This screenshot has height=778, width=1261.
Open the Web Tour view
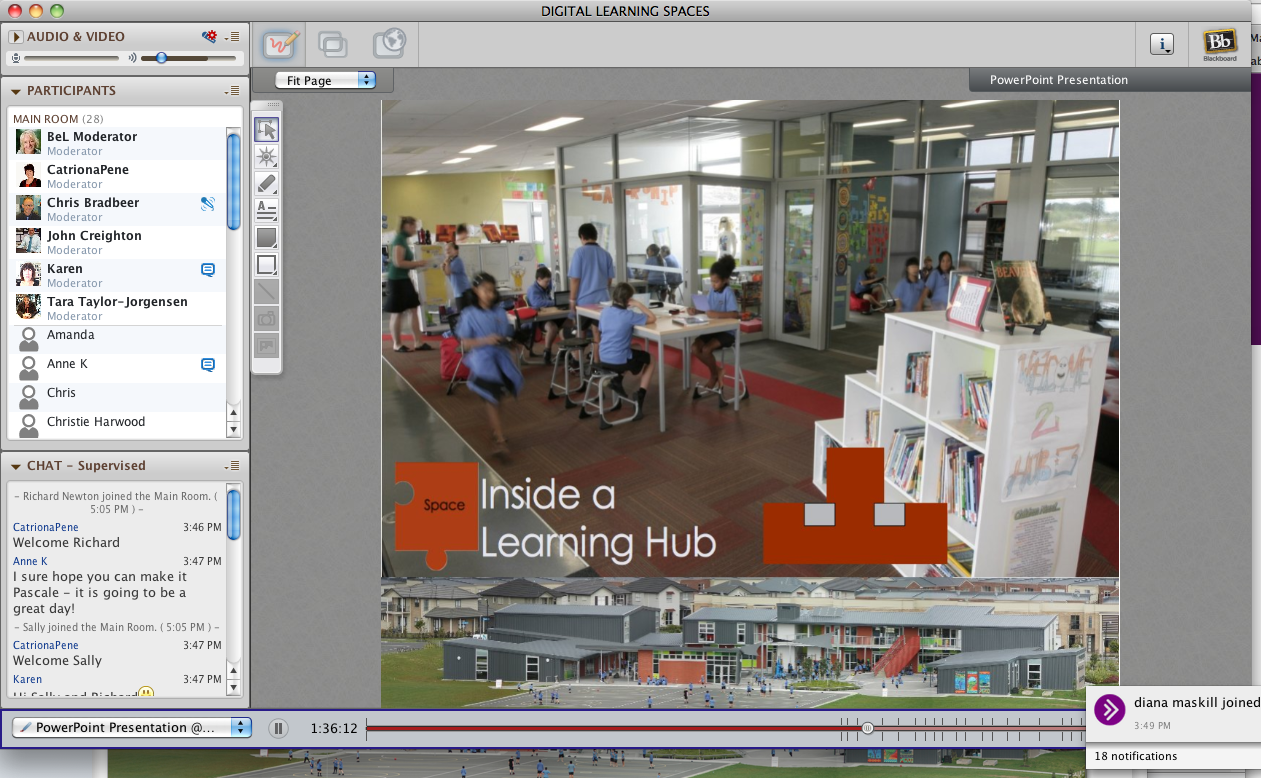tap(390, 44)
